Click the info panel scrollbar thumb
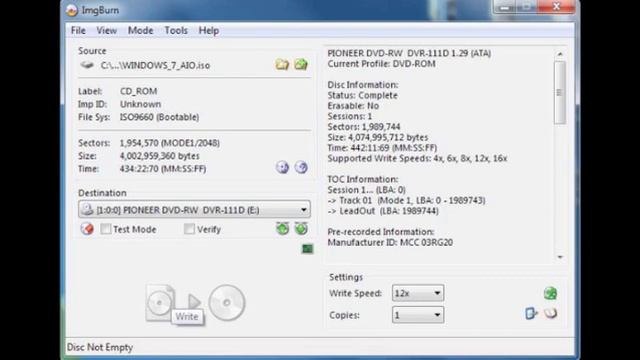 pos(560,93)
